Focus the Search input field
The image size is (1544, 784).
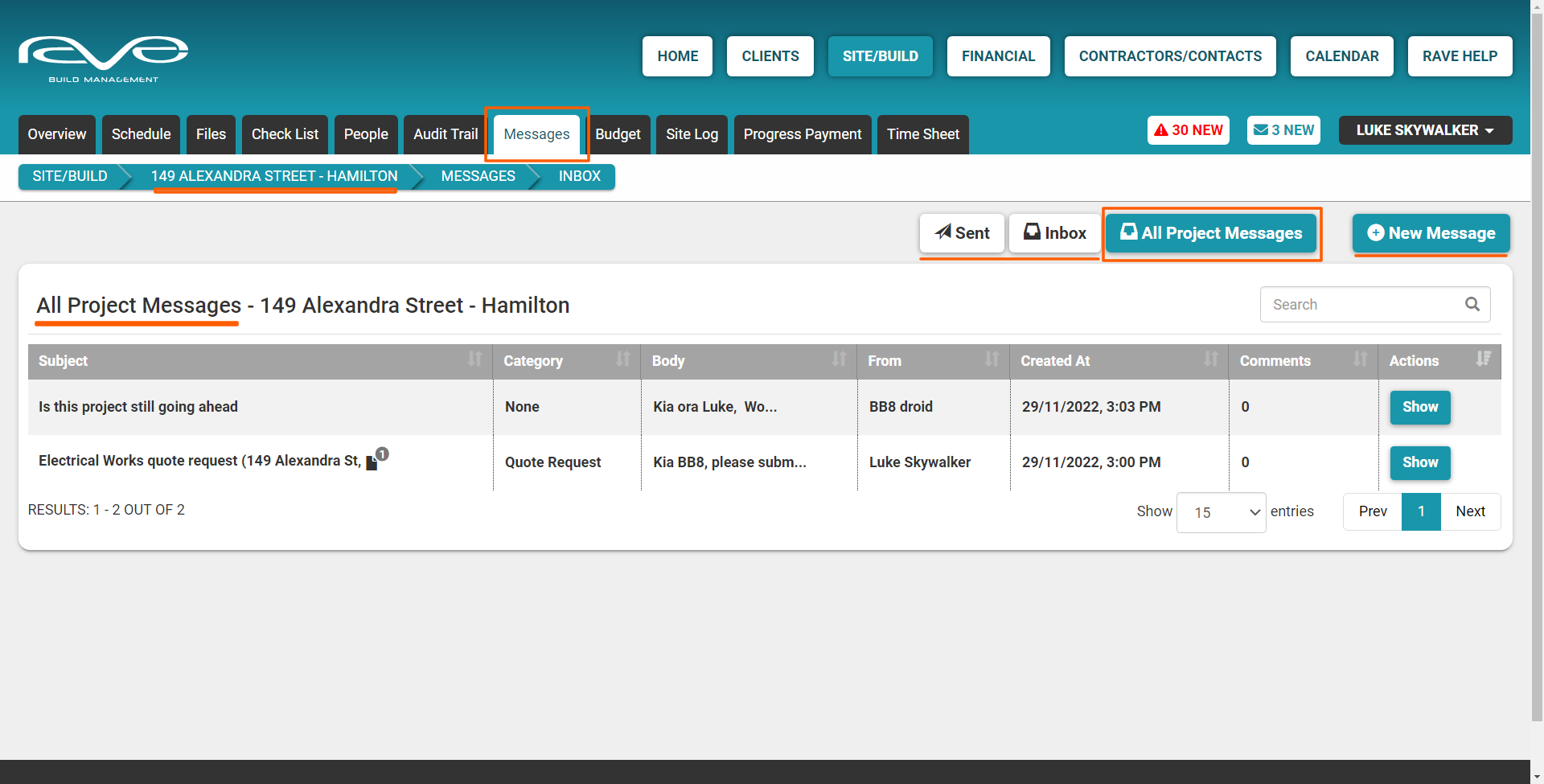pyautogui.click(x=1359, y=305)
